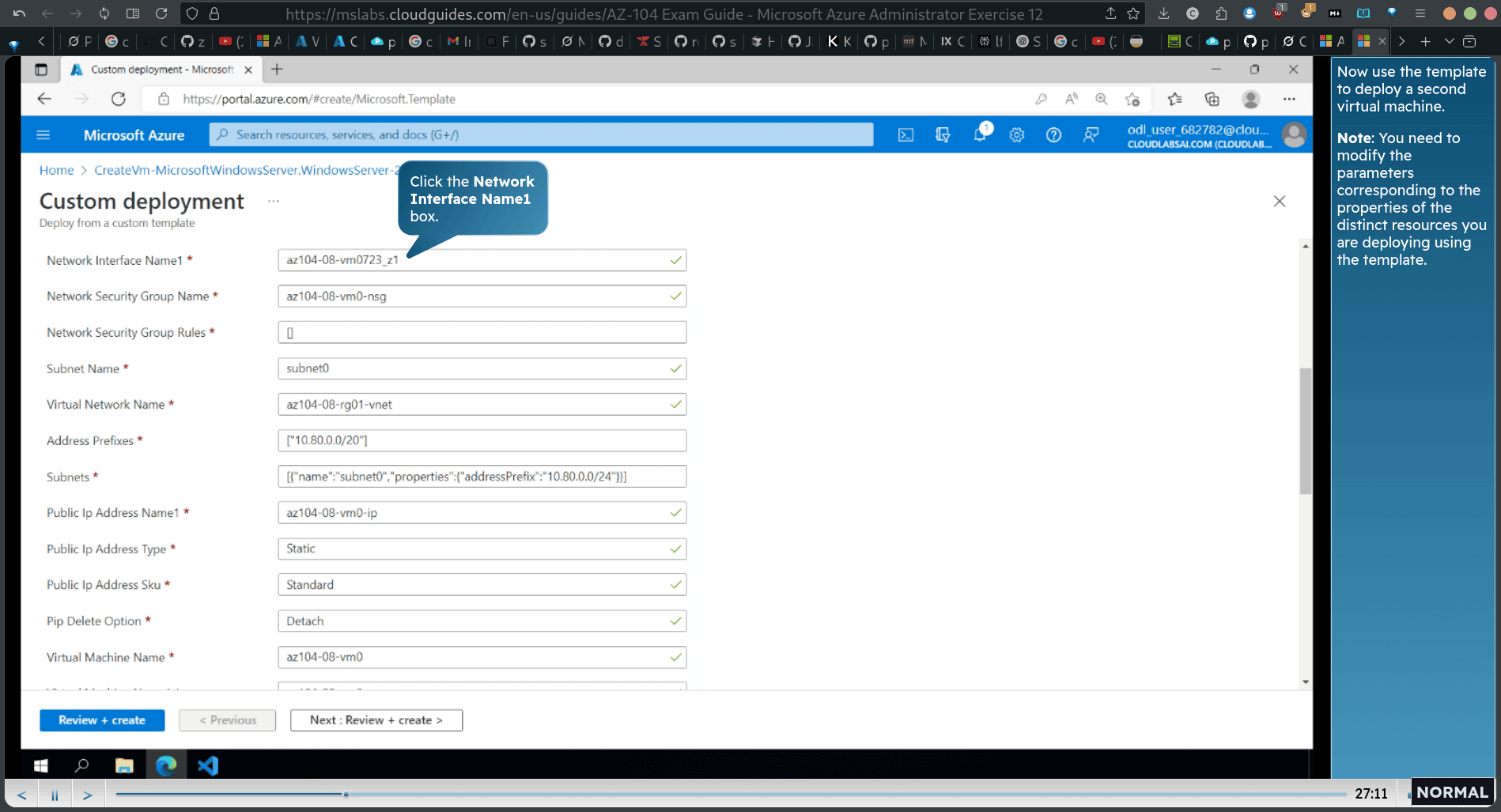Pause the guide playback
The width and height of the screenshot is (1501, 812).
pos(55,795)
